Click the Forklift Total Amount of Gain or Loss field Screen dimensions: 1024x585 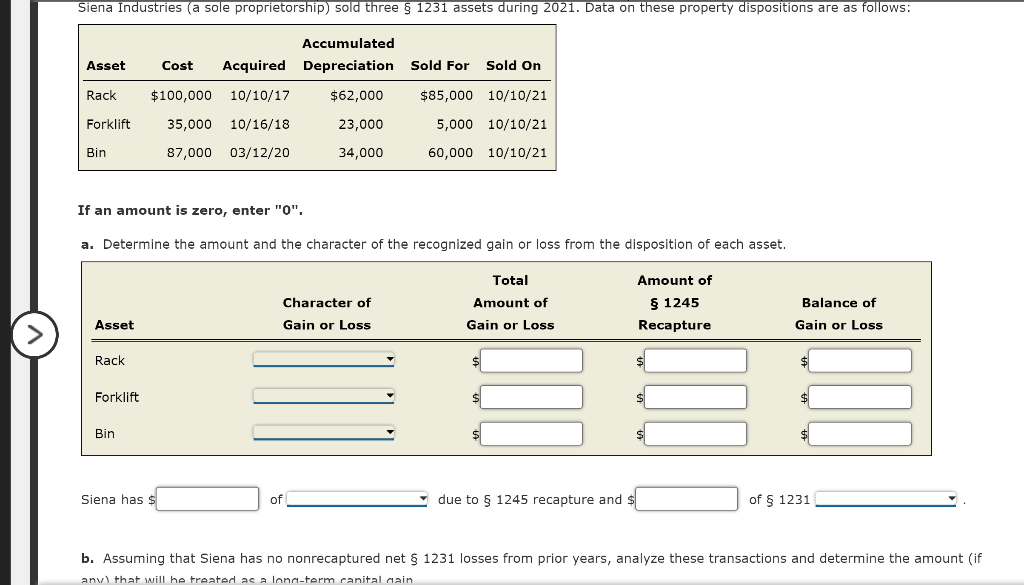click(x=531, y=396)
